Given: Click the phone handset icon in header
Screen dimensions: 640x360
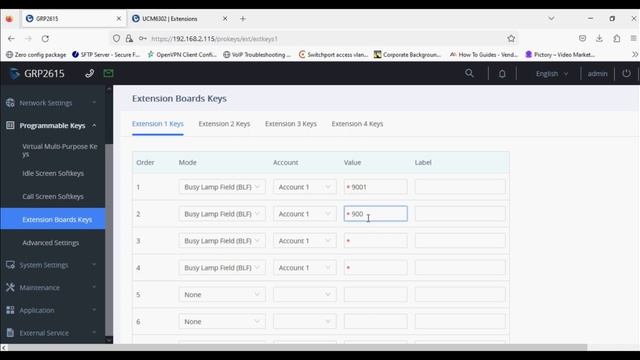Looking at the screenshot, I should [89, 73].
